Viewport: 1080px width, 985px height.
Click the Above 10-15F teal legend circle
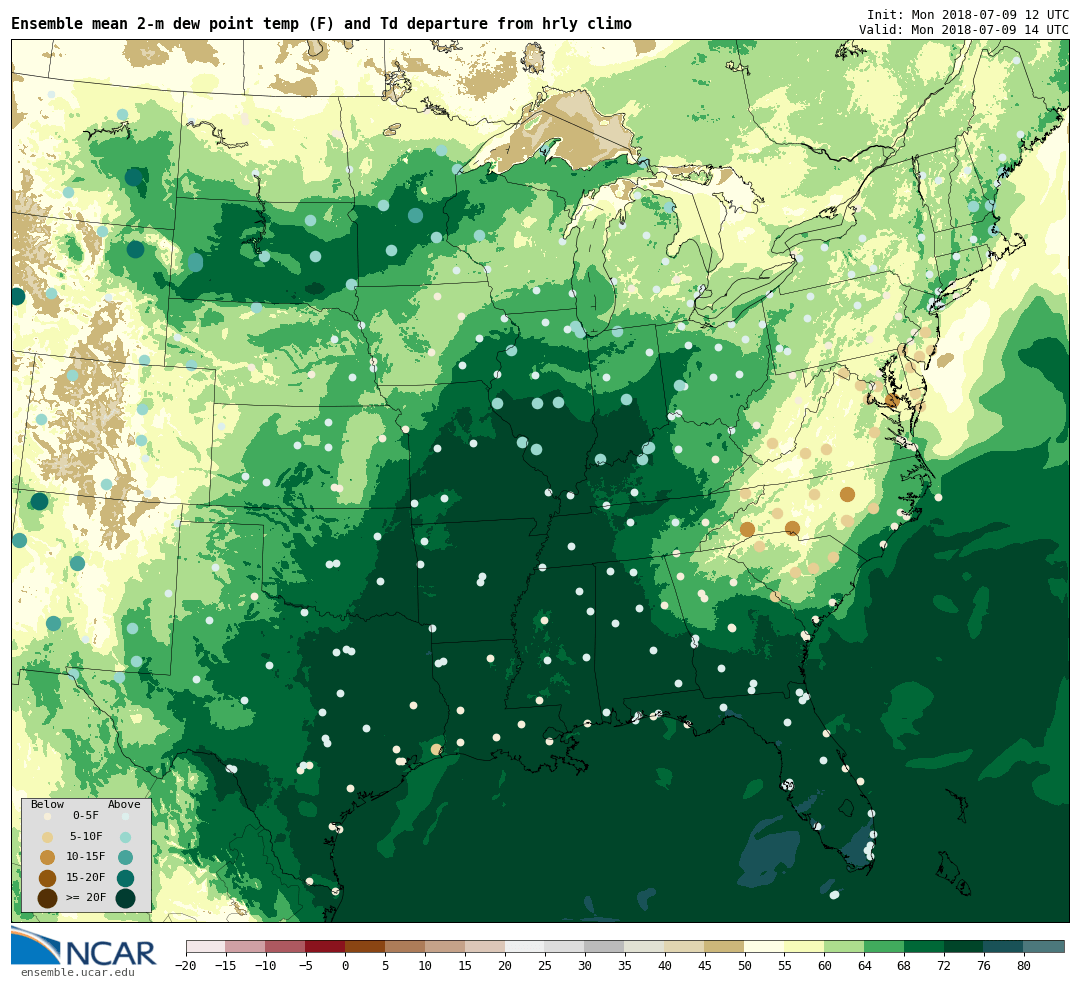(125, 858)
